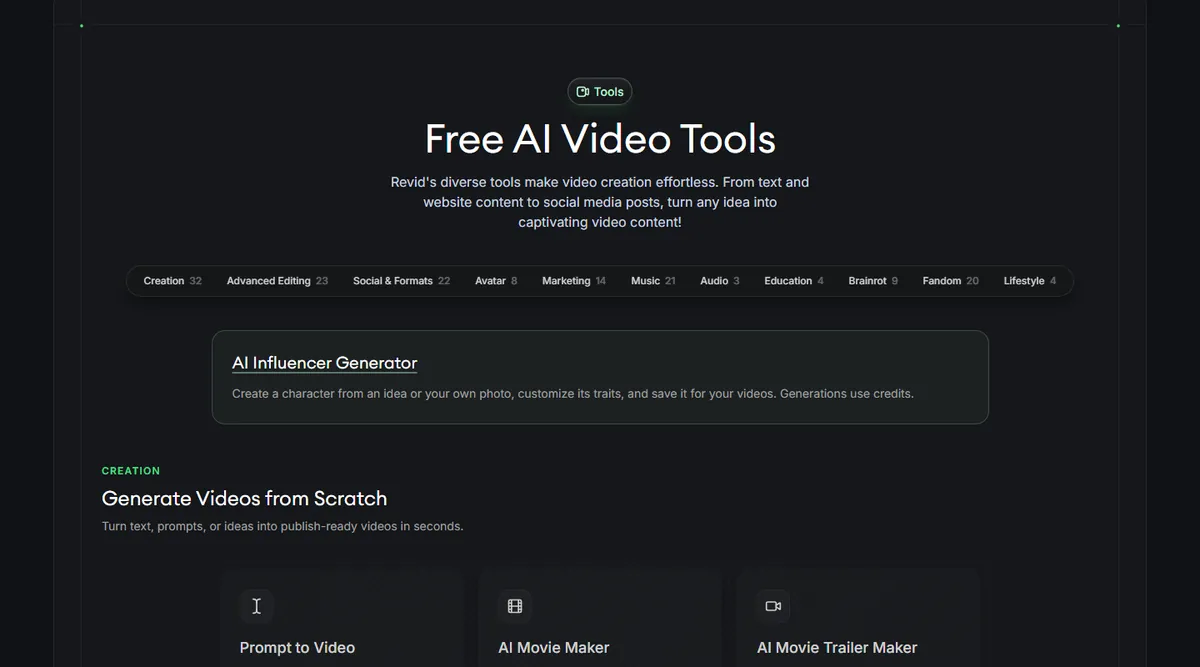Click the Prompt to Video text-cursor icon

coord(256,606)
